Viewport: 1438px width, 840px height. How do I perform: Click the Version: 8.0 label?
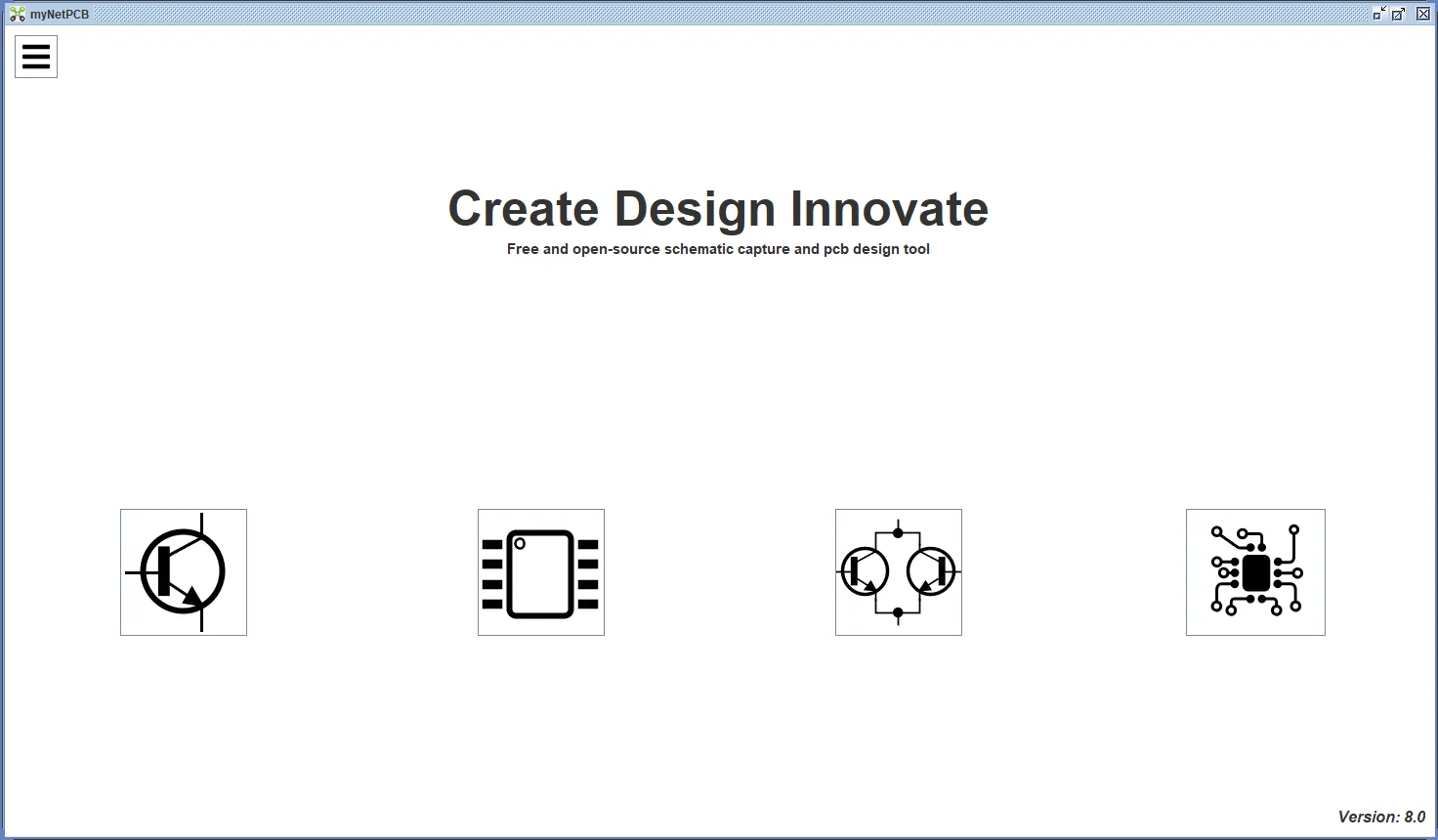[x=1380, y=817]
